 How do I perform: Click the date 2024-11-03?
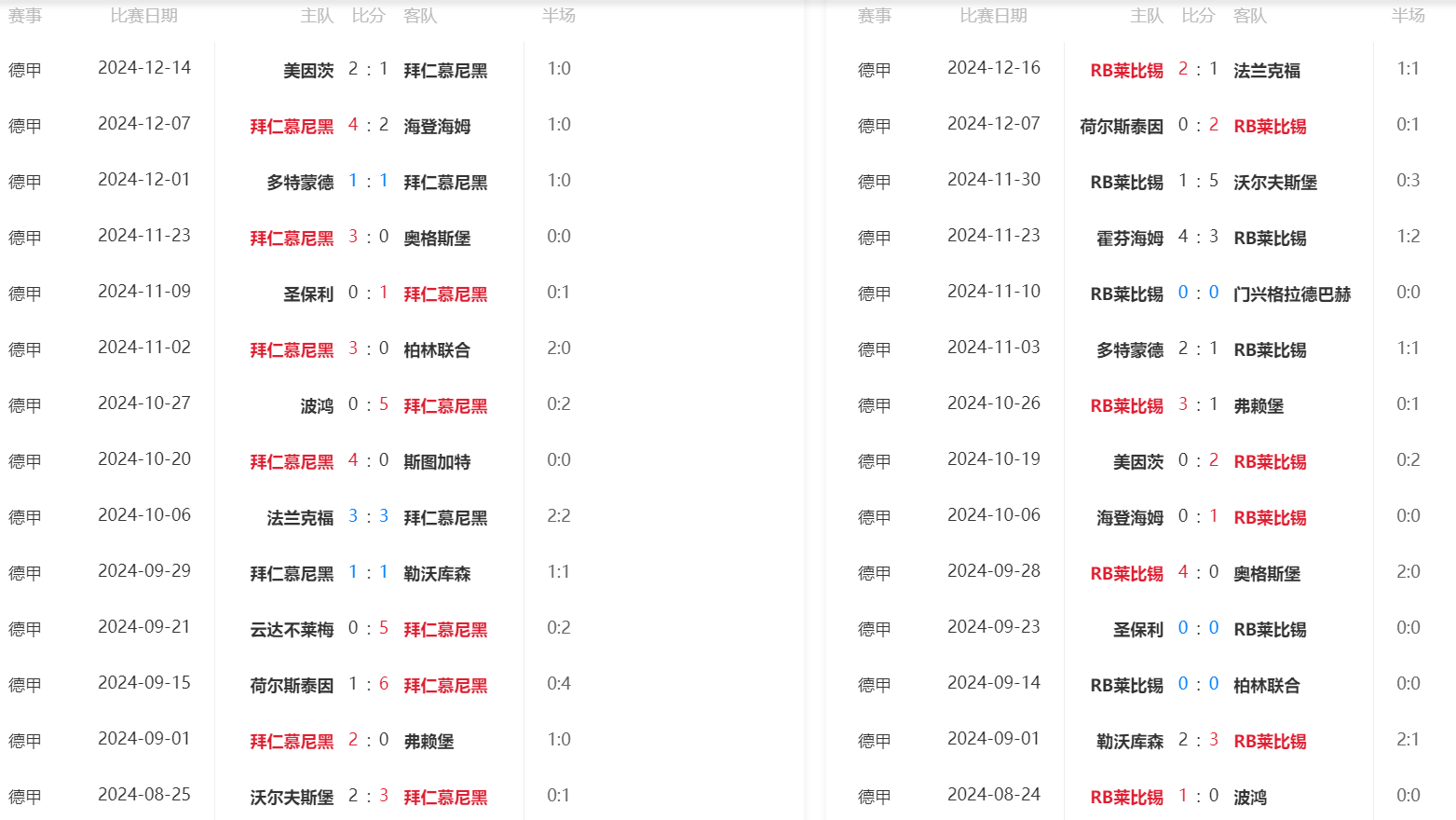(x=994, y=348)
